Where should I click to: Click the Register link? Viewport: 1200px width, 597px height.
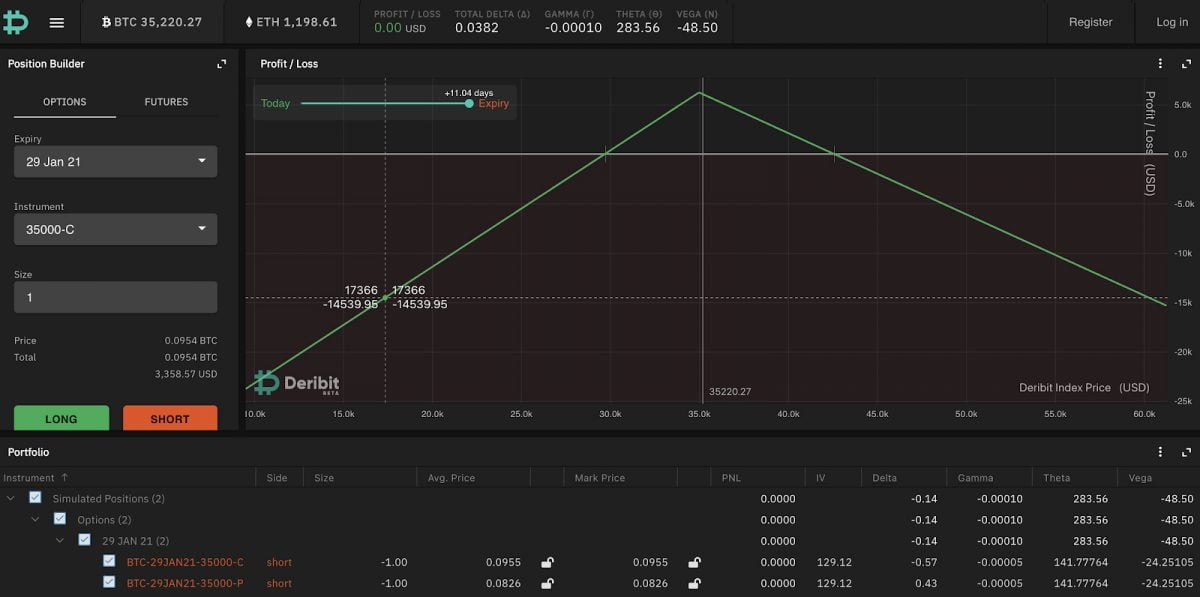click(1090, 21)
